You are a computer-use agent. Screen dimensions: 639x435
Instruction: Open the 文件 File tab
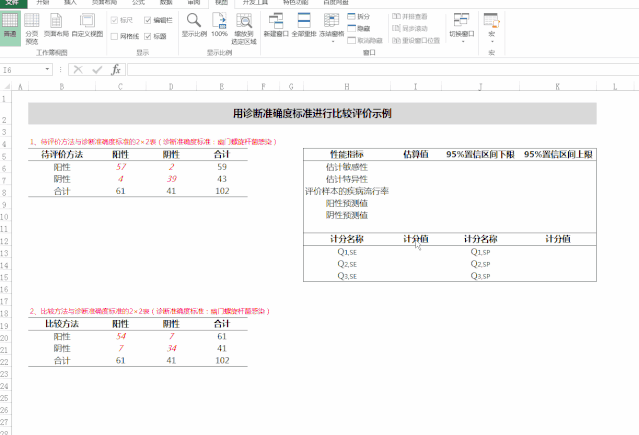[12, 3]
